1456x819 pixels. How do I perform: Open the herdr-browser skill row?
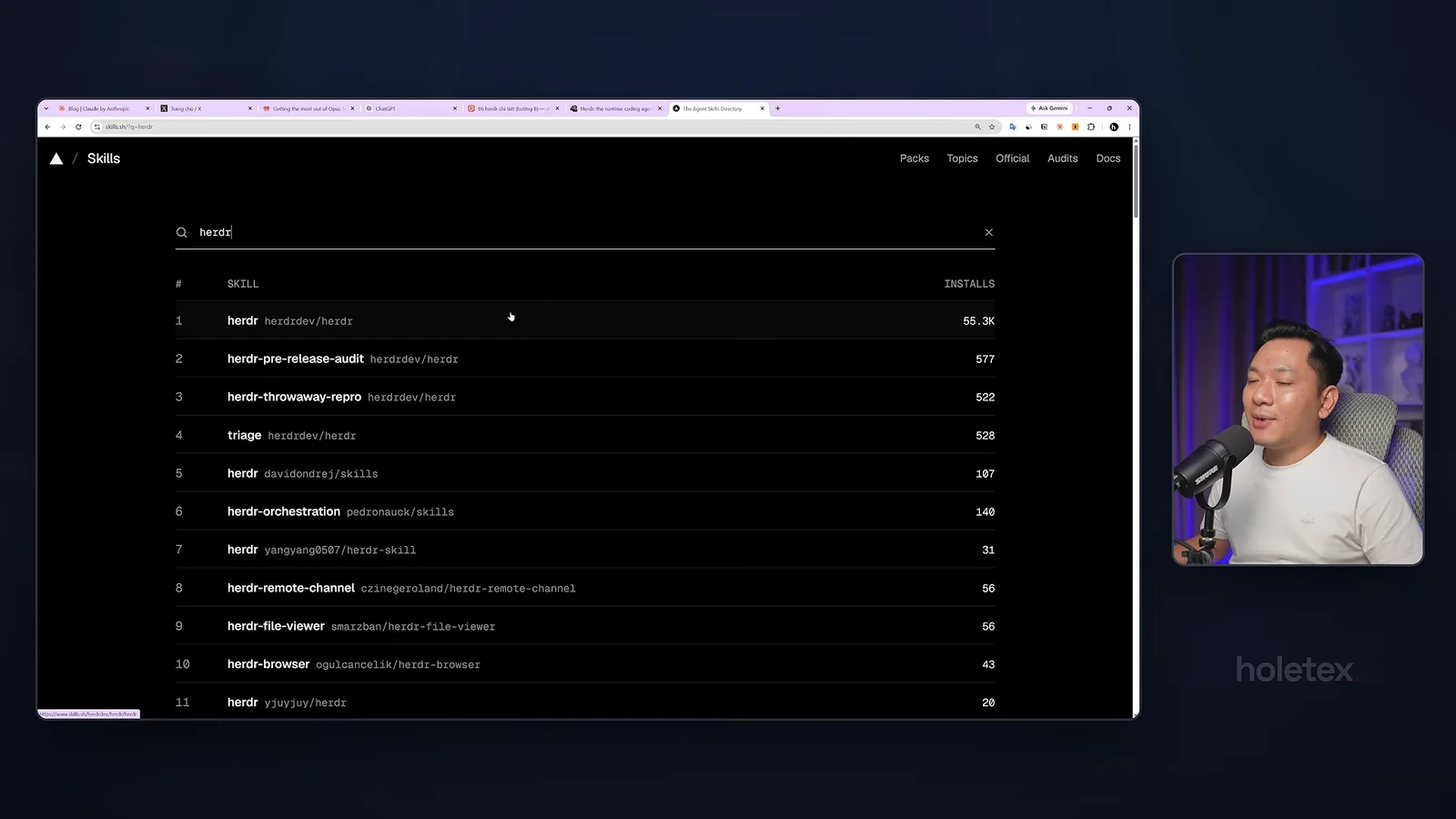pos(585,664)
